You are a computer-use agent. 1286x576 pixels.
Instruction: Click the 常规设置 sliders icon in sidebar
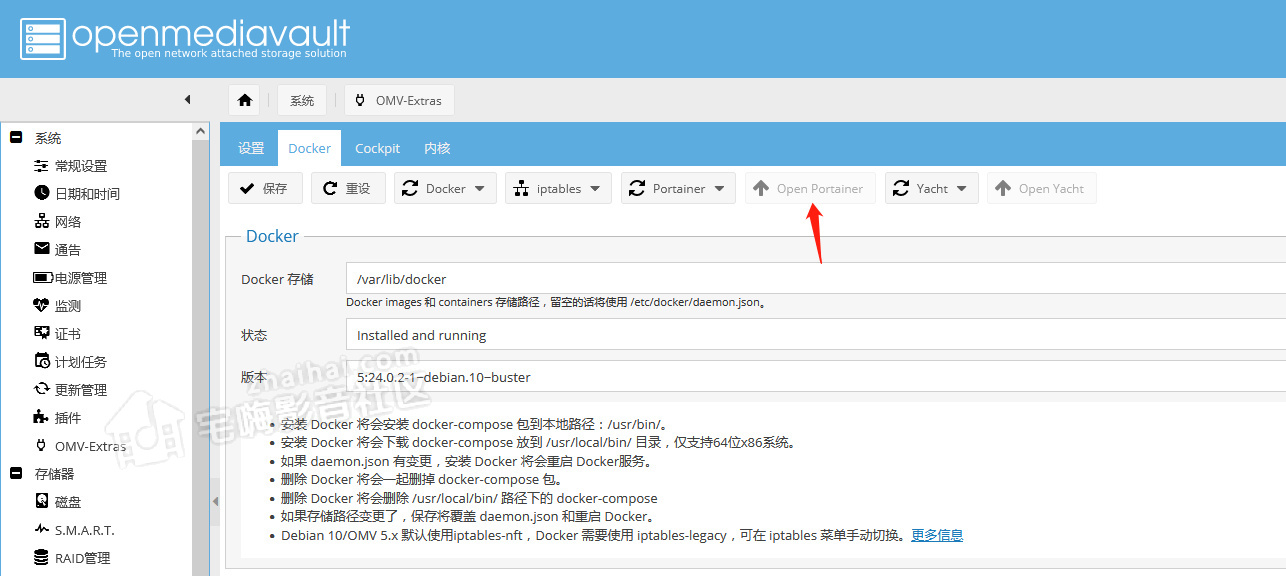pos(41,166)
